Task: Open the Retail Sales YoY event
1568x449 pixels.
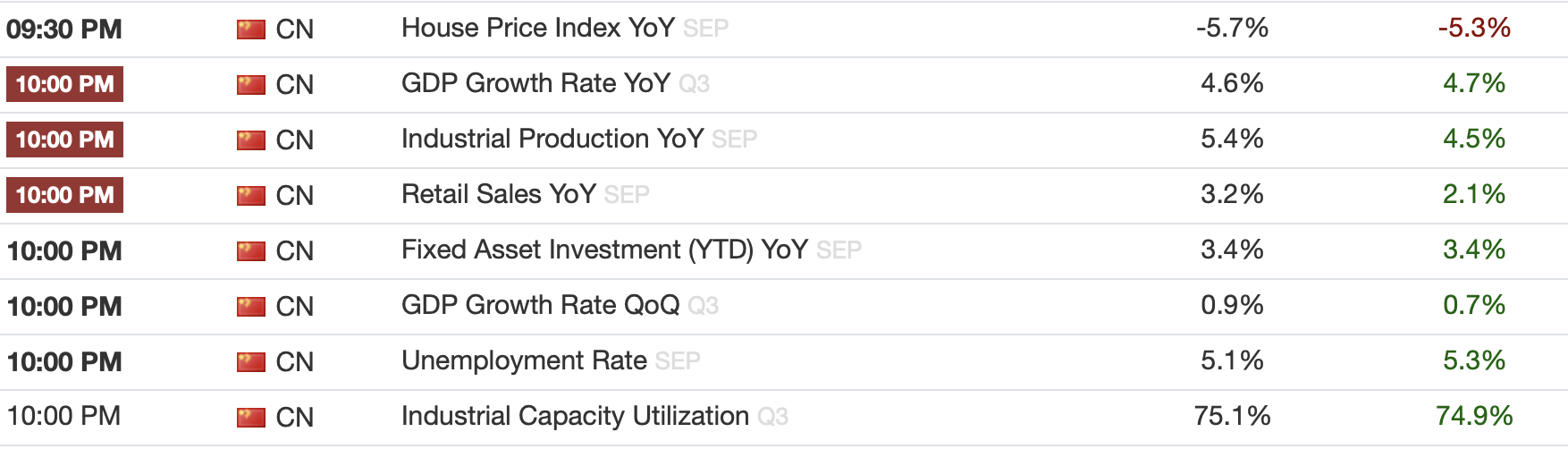Action: tap(498, 195)
